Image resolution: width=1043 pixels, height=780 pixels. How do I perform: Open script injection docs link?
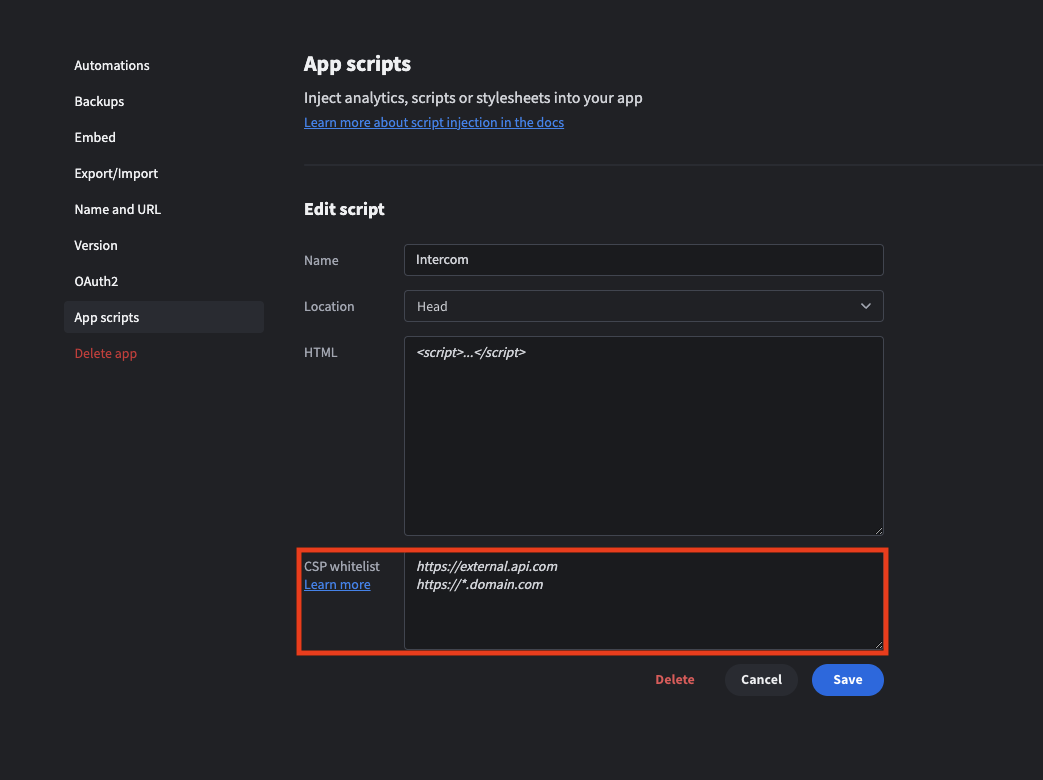click(x=434, y=122)
